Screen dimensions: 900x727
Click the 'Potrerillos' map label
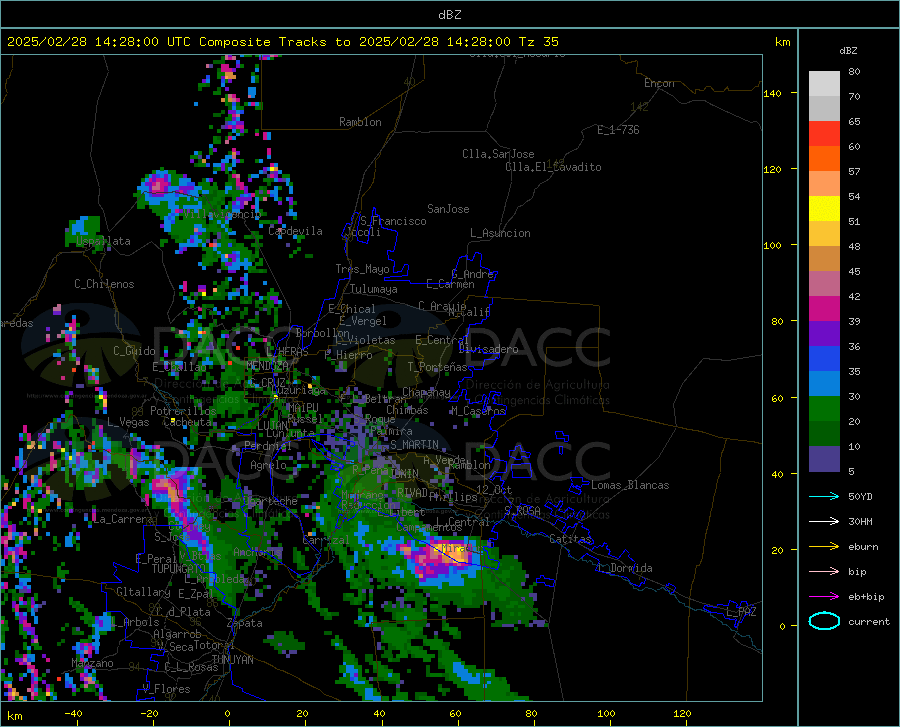point(183,411)
